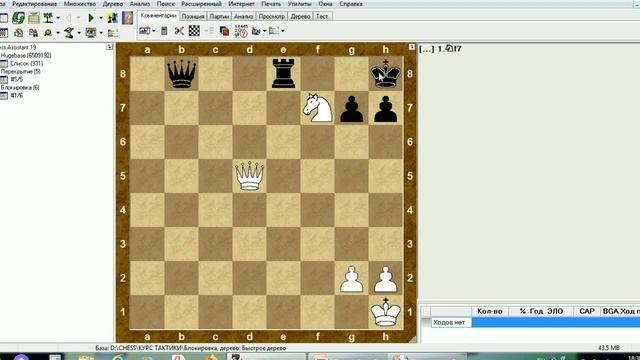
Task: Open the dropdown arrow beside the palm tree icon
Action: pos(58,18)
